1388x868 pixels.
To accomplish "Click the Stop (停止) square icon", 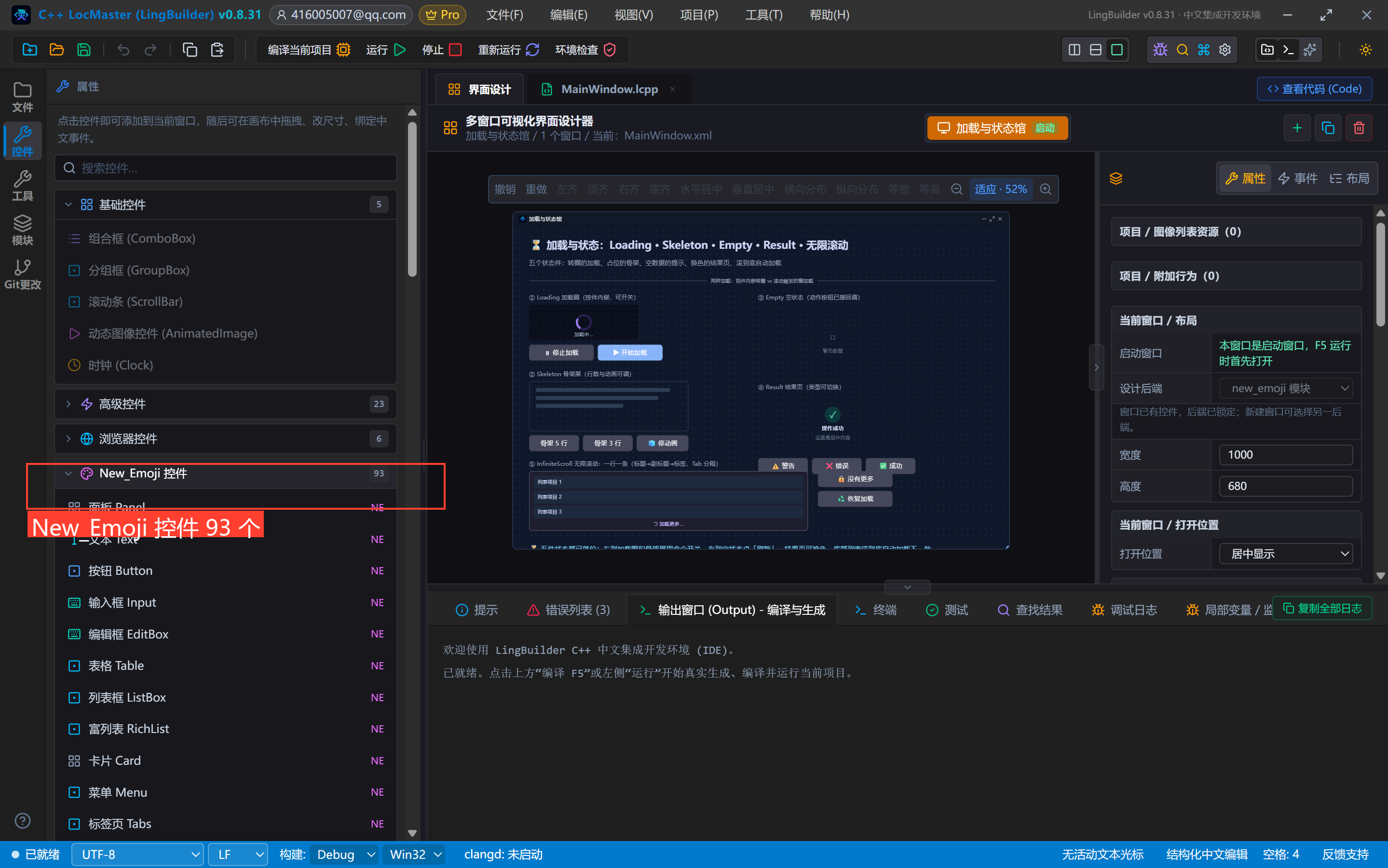I will (x=455, y=50).
